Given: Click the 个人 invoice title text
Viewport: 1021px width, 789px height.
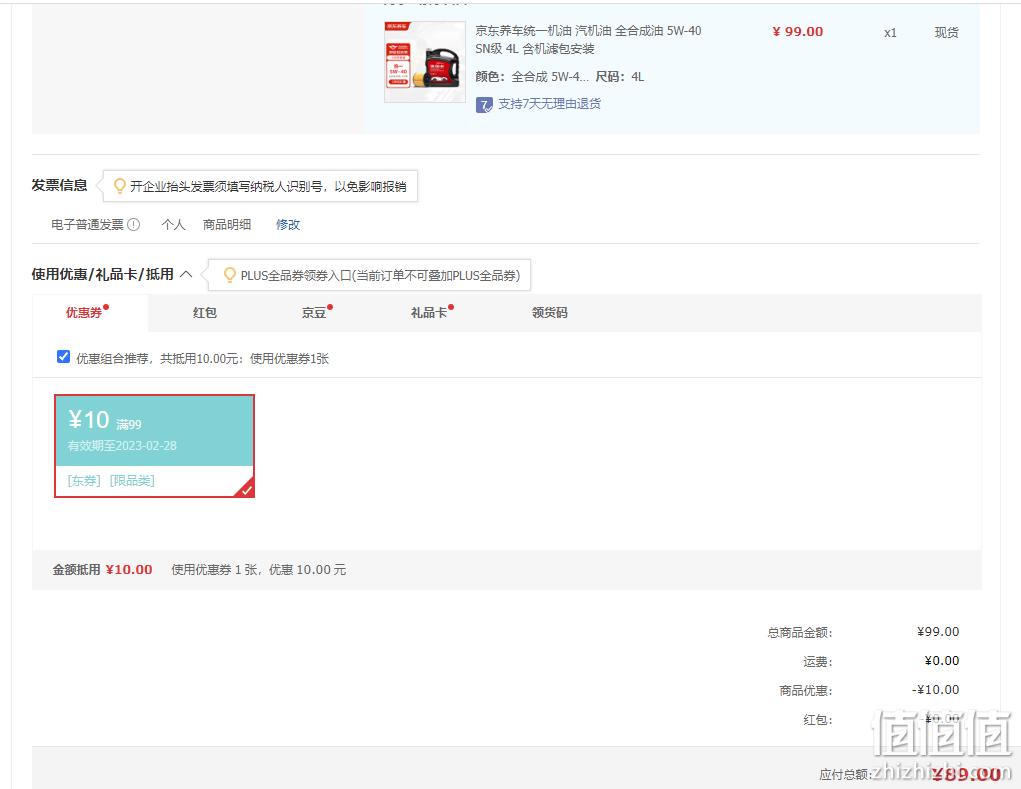Looking at the screenshot, I should pos(173,225).
